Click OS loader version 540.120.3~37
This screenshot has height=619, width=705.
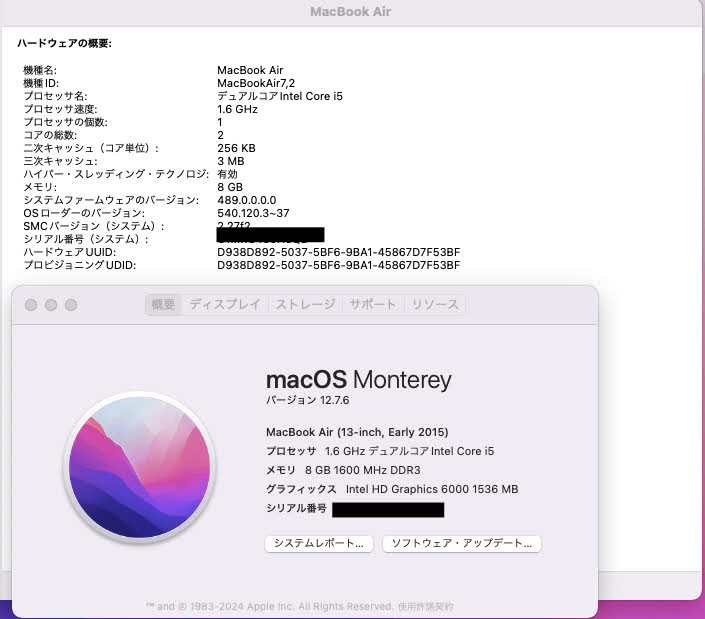(x=253, y=213)
